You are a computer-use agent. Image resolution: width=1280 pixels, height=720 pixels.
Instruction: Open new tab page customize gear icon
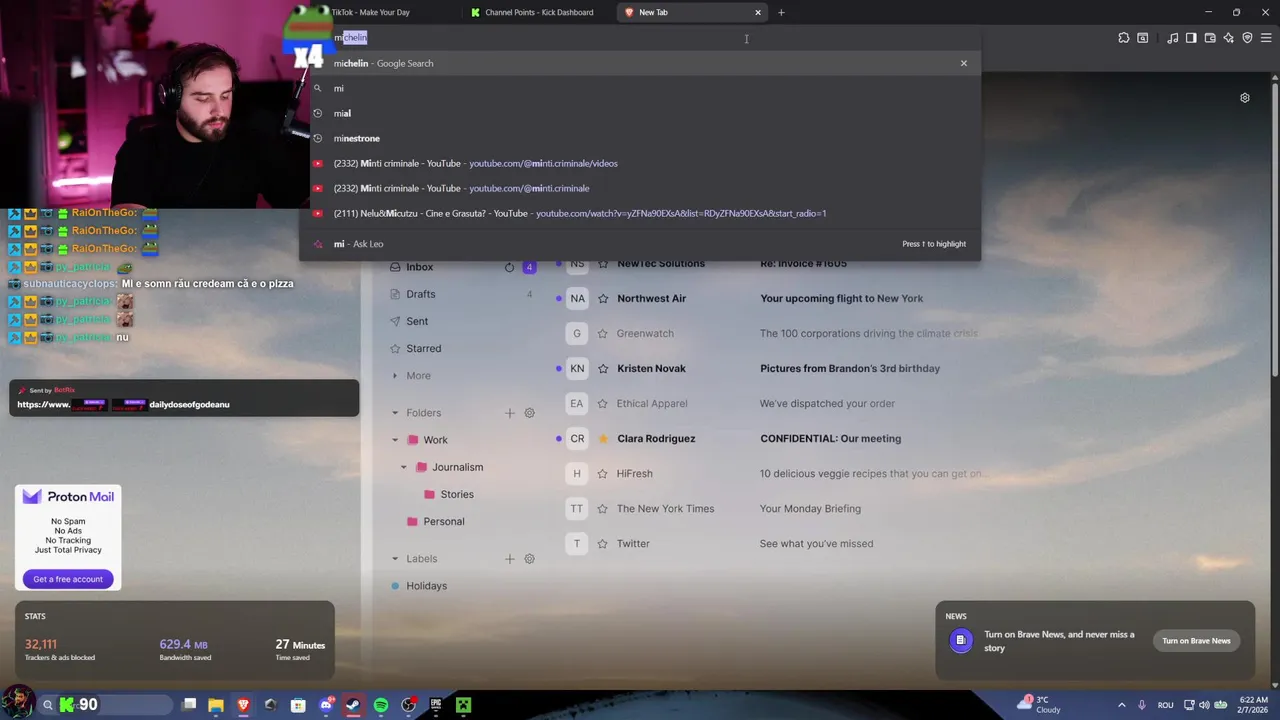point(1245,98)
